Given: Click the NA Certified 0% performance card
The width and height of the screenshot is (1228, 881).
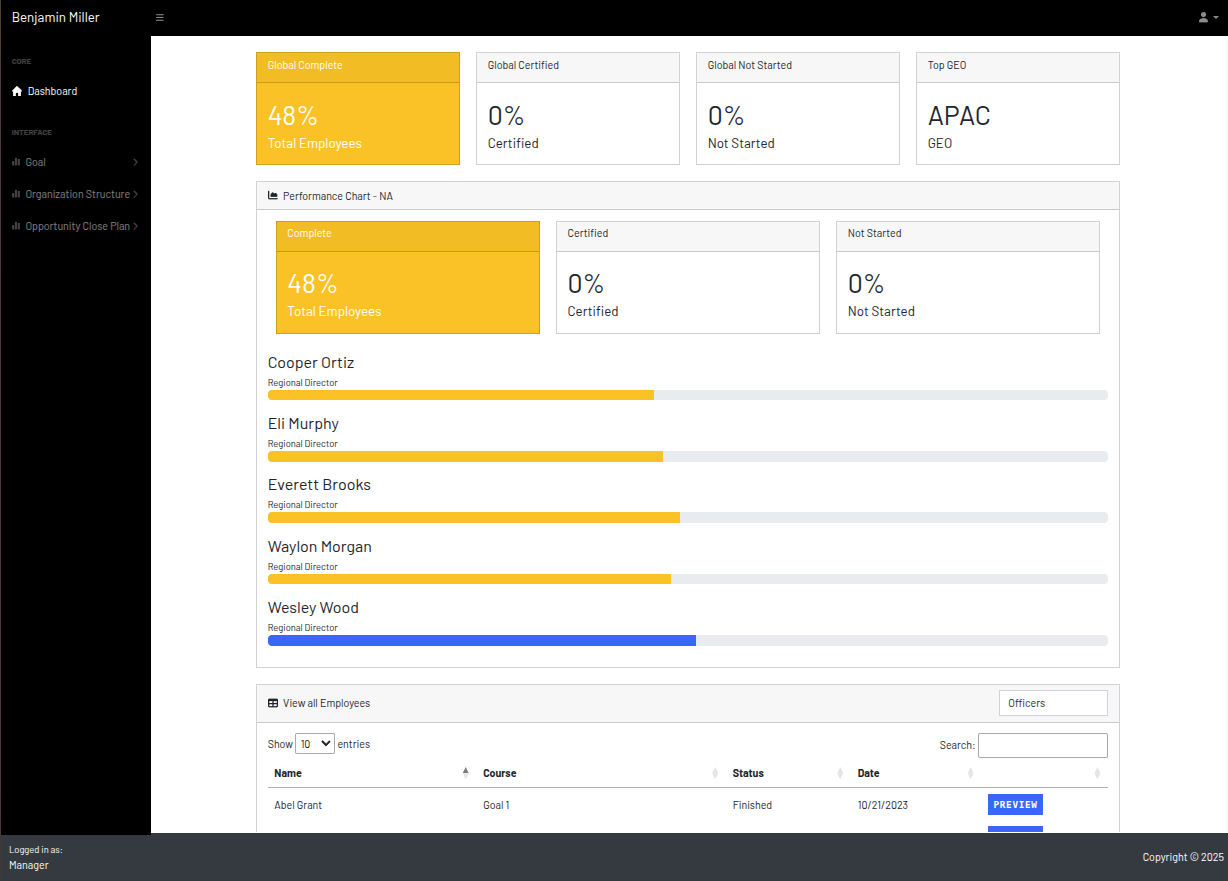Looking at the screenshot, I should (688, 277).
